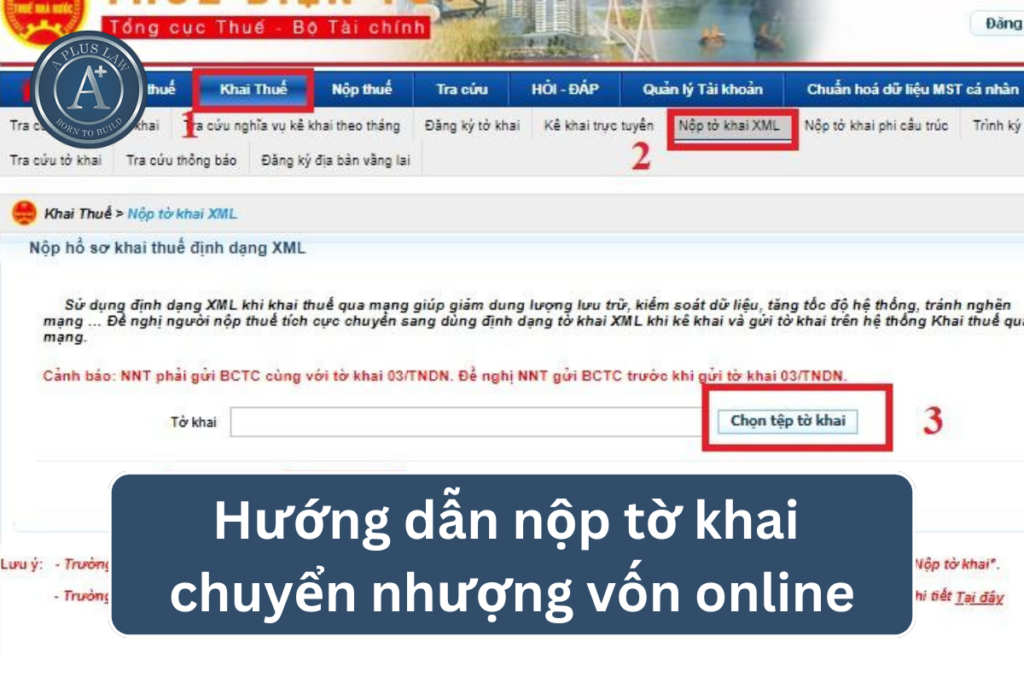Open the Tại đây link
Screen dimensions: 1024x683
(x=979, y=597)
